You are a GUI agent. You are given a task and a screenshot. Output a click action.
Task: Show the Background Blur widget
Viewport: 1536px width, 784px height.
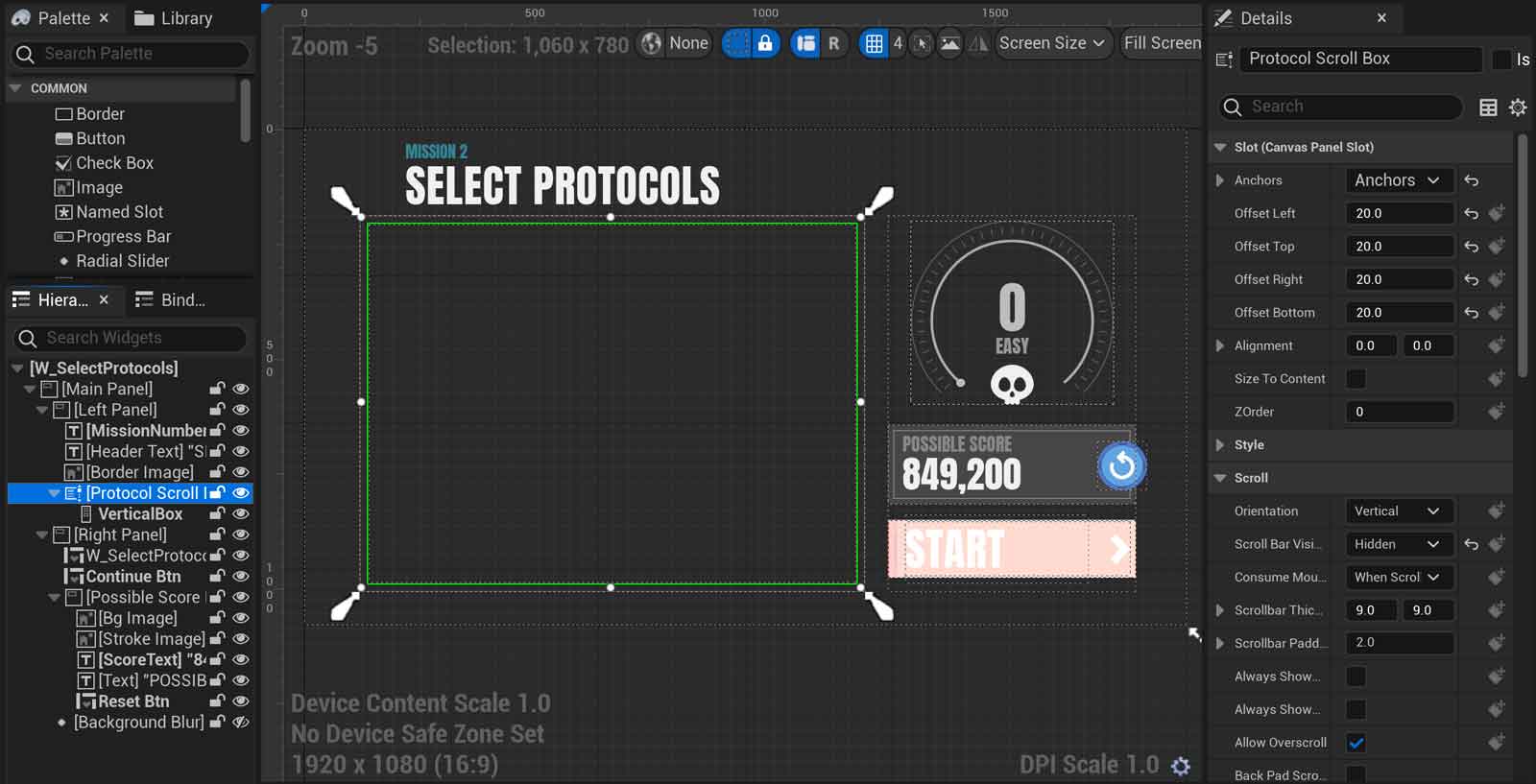241,723
